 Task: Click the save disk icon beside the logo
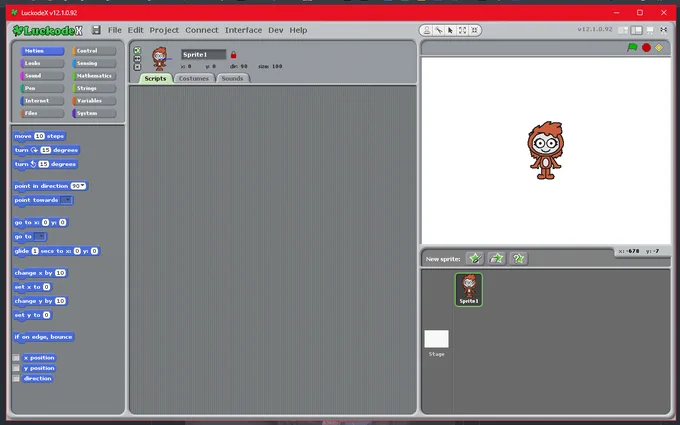pos(96,30)
